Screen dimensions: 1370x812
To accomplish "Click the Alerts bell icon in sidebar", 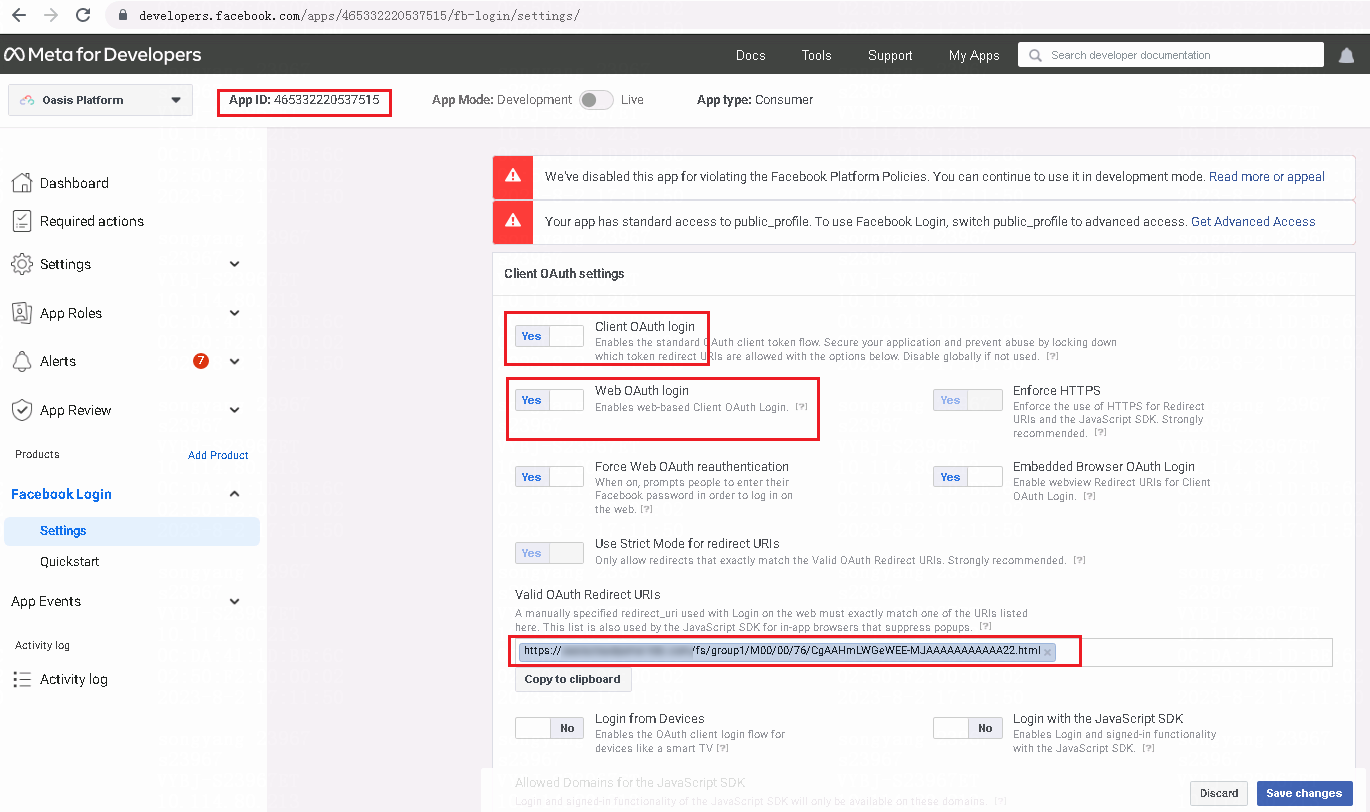I will 21,361.
